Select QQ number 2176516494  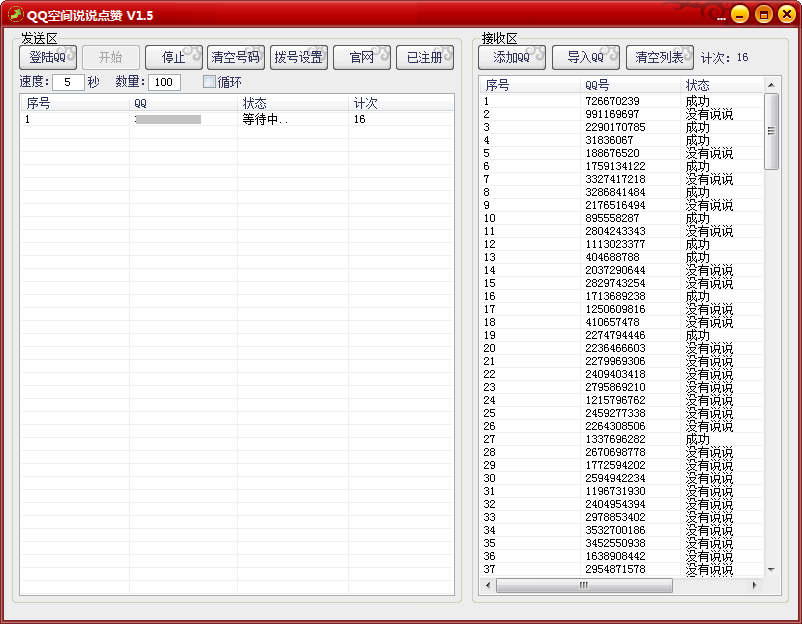[615, 205]
